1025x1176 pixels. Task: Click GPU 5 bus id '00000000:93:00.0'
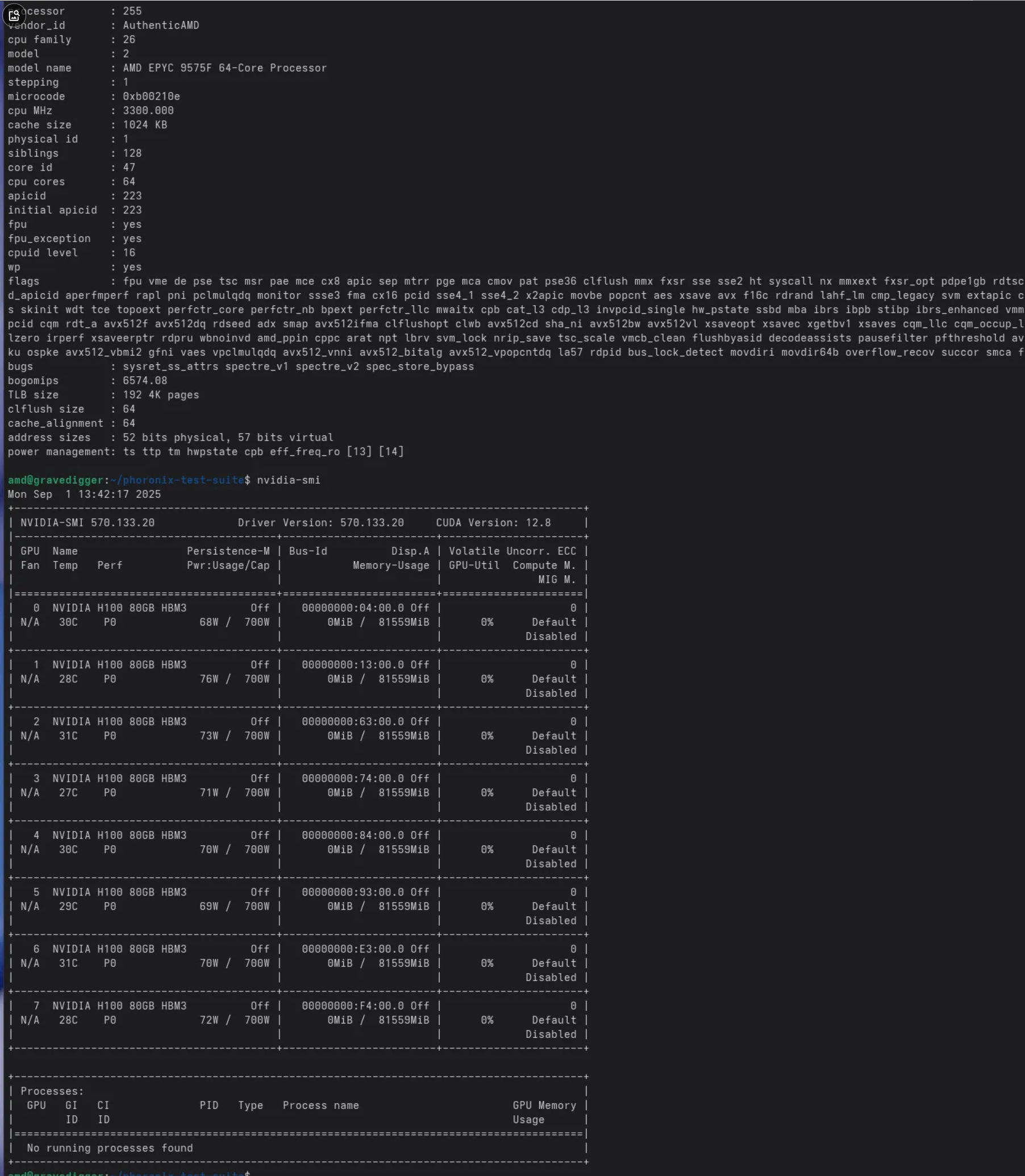tap(352, 892)
